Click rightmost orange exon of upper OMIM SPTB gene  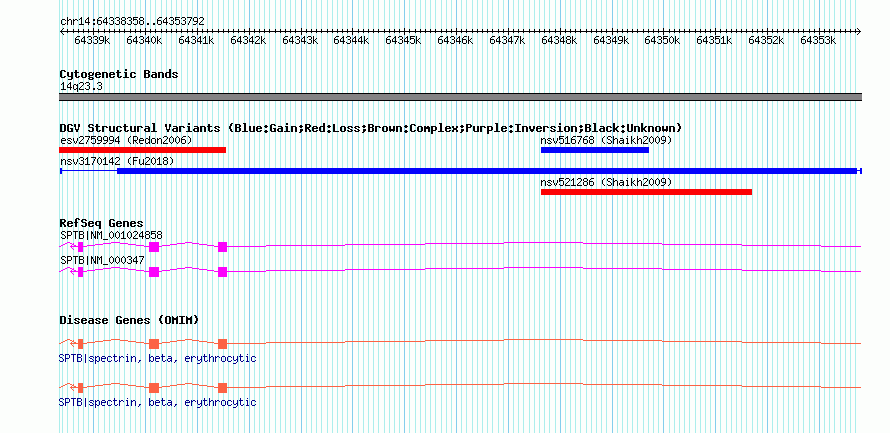(x=222, y=344)
